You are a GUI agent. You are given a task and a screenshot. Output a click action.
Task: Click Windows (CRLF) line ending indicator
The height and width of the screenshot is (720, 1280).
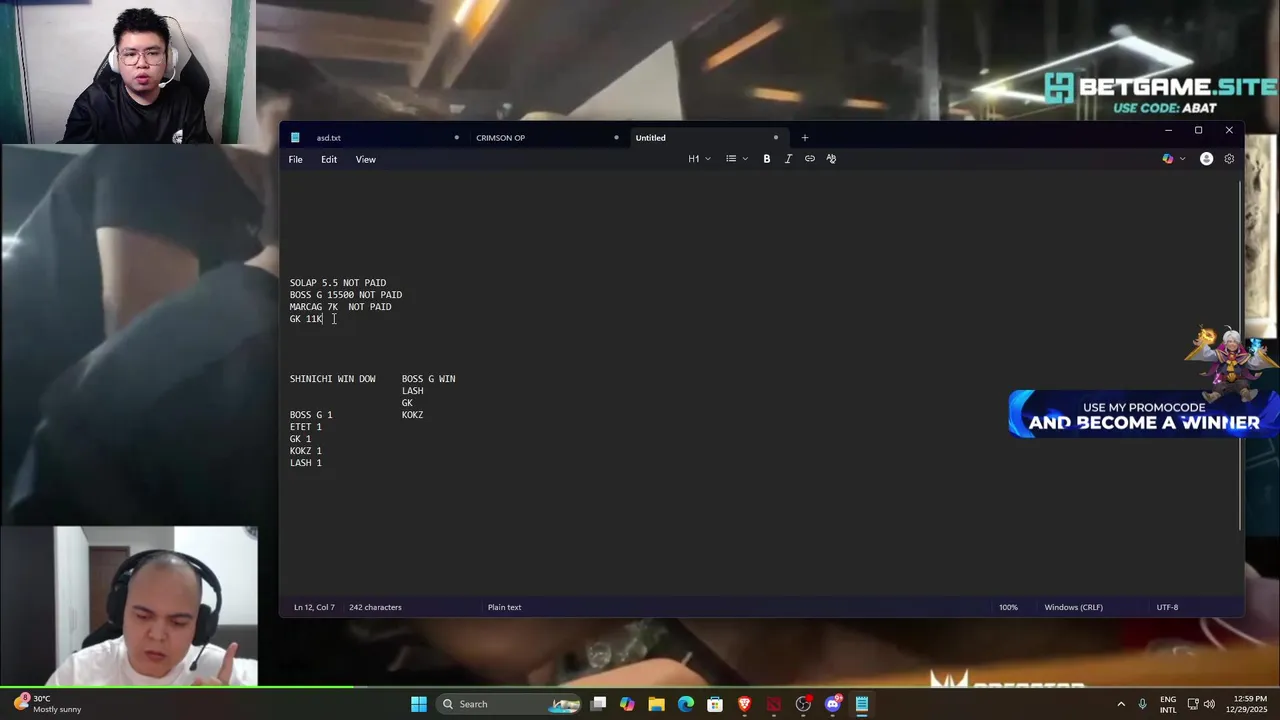(1073, 607)
